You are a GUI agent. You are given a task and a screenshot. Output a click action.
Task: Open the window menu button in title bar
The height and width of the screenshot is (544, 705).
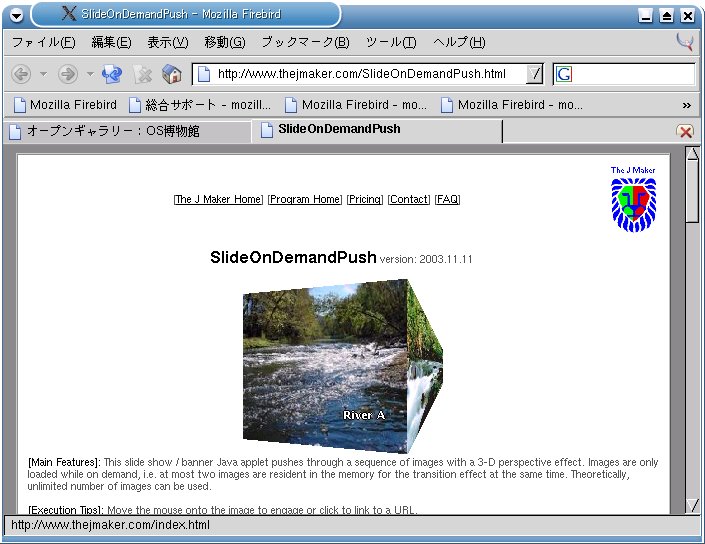pyautogui.click(x=16, y=16)
